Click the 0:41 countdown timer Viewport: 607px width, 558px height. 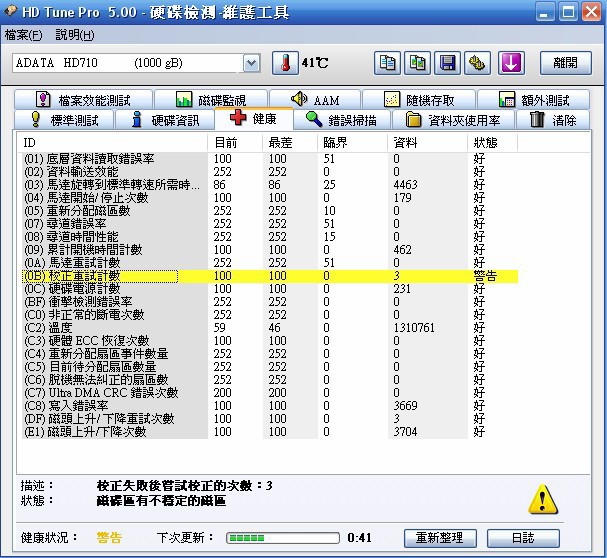tap(359, 538)
